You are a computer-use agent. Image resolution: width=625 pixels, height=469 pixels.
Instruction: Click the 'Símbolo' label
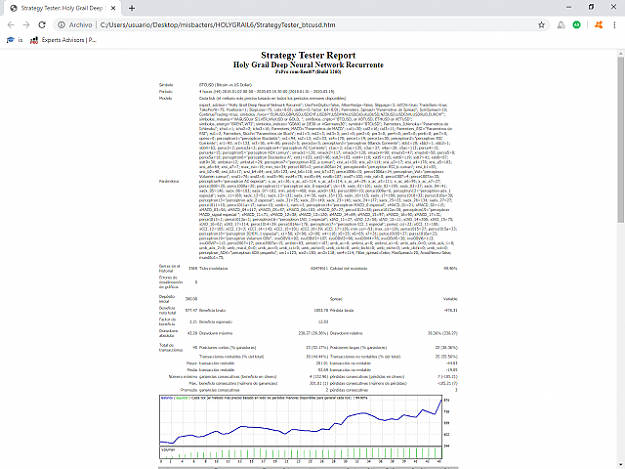coord(166,85)
